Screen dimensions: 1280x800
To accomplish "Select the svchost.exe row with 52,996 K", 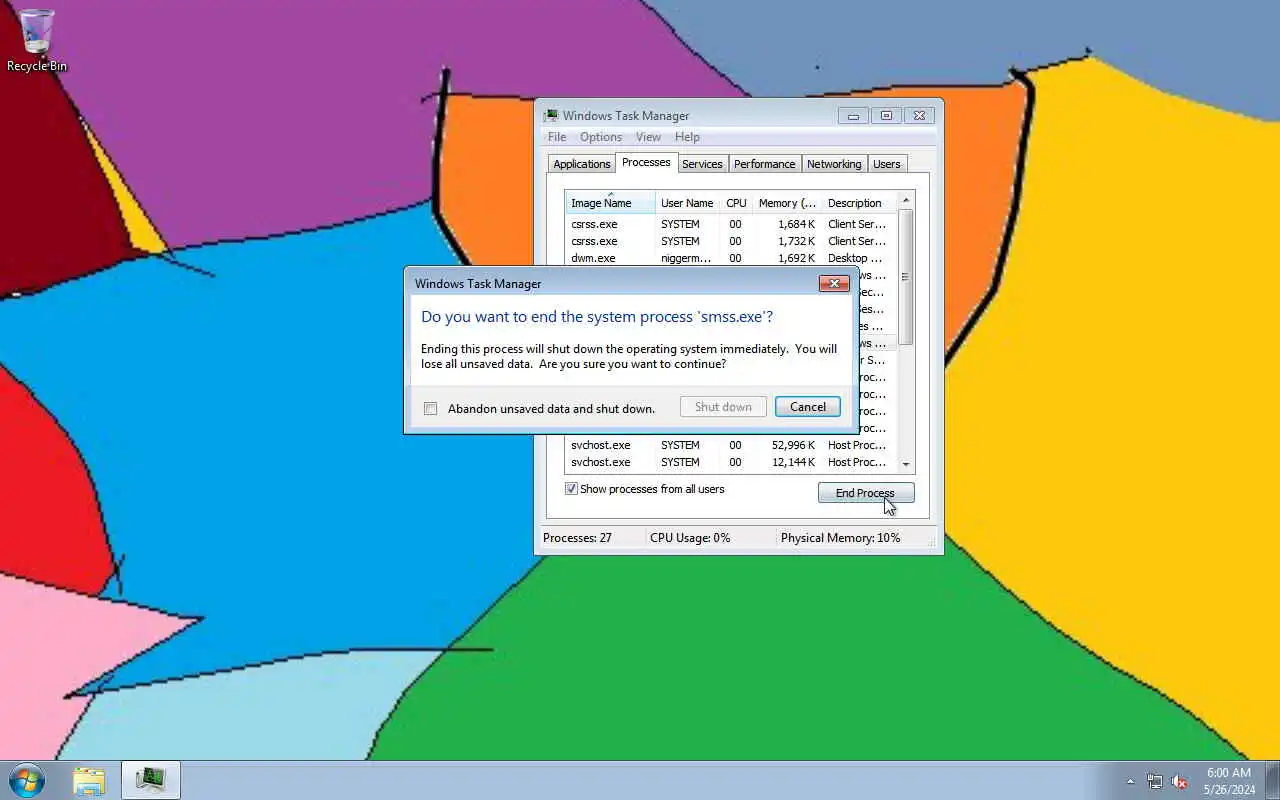I will point(731,445).
